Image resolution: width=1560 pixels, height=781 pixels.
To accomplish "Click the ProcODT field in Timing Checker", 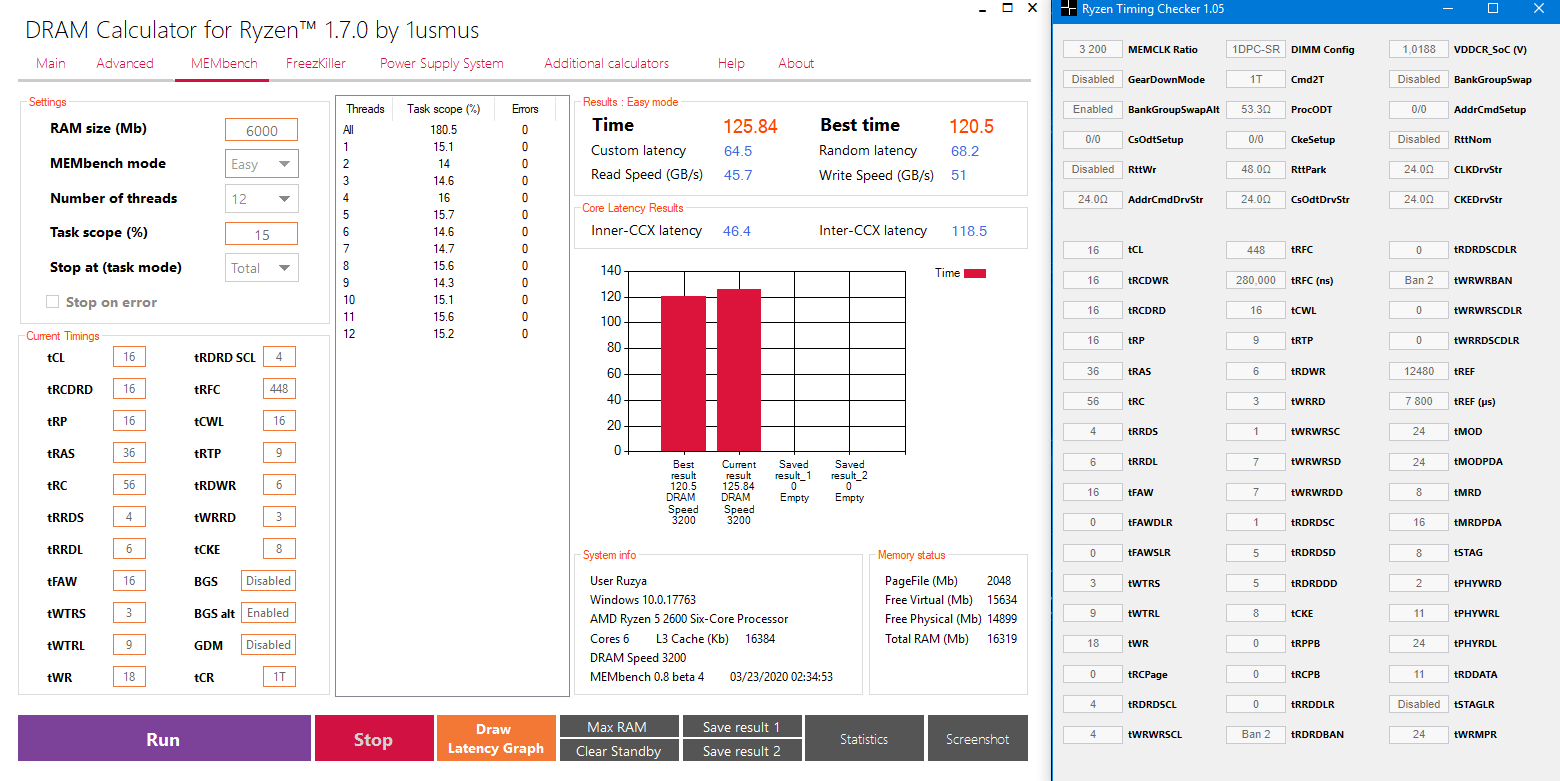I will pyautogui.click(x=1256, y=109).
